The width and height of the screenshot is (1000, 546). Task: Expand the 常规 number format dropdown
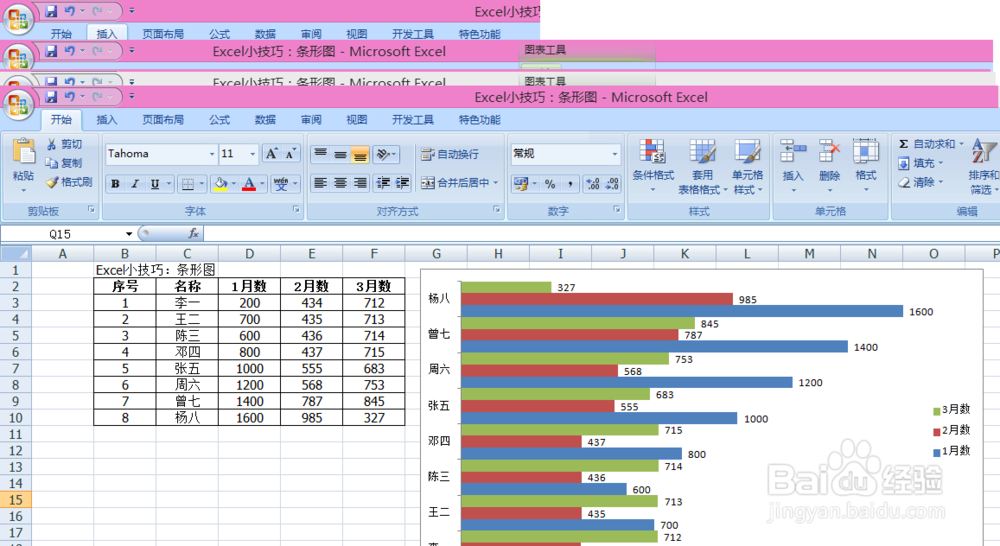(x=615, y=154)
